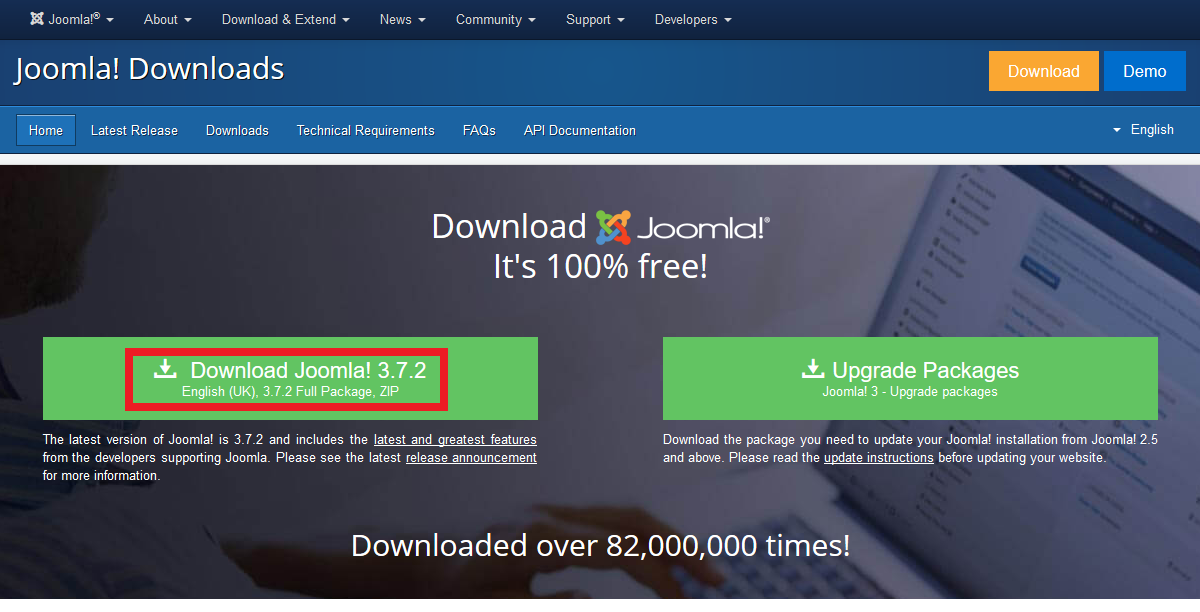Follow the release announcement link
Image resolution: width=1200 pixels, height=612 pixels.
point(471,458)
